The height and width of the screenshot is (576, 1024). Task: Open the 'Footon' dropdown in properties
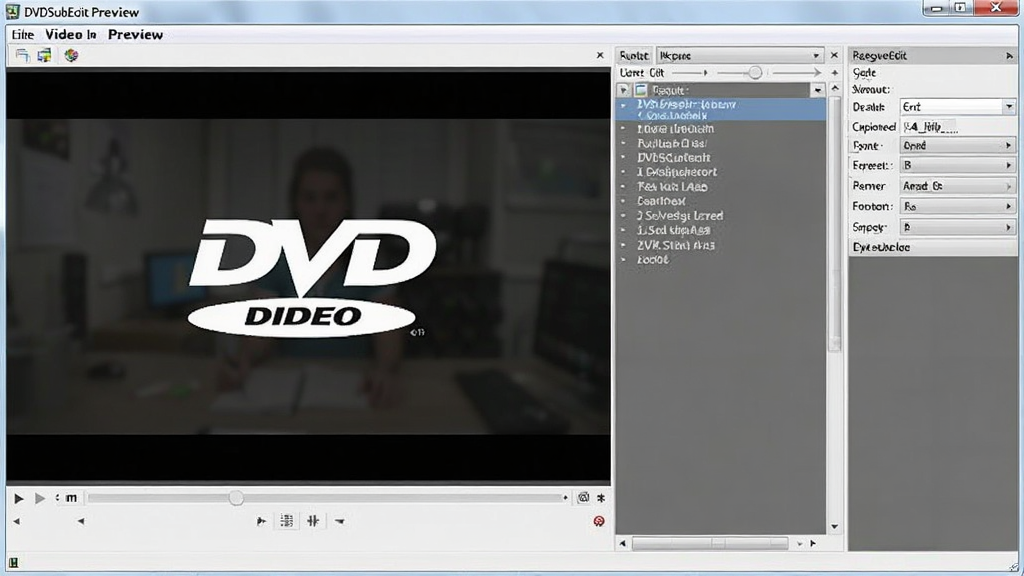957,206
